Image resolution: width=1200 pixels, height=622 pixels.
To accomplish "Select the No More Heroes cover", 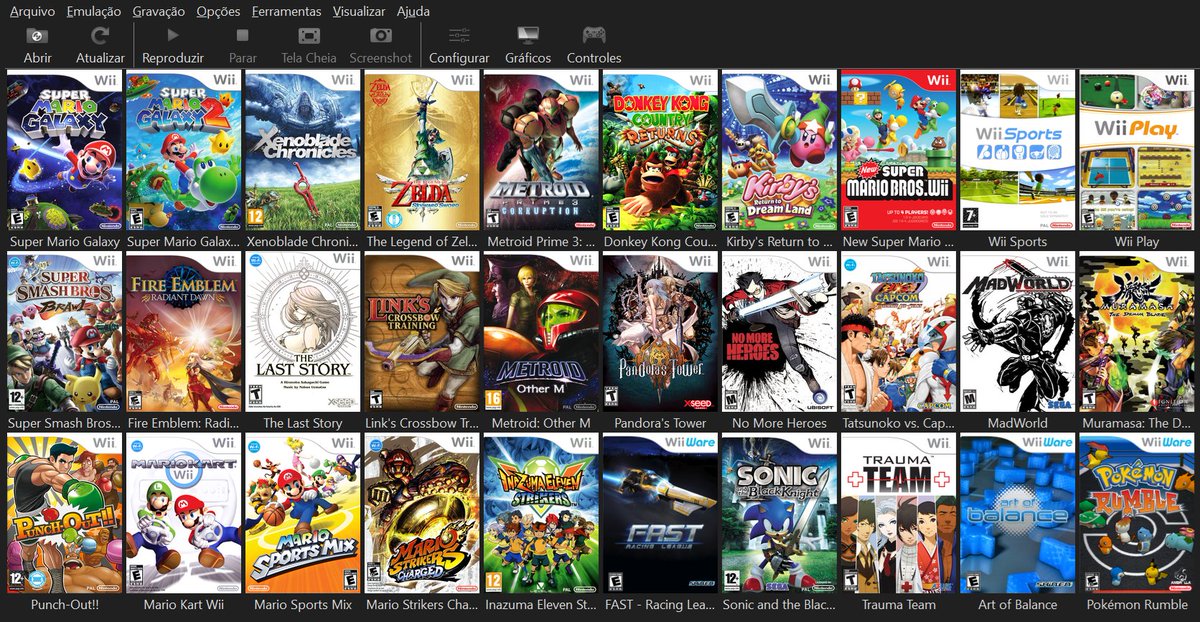I will 779,333.
